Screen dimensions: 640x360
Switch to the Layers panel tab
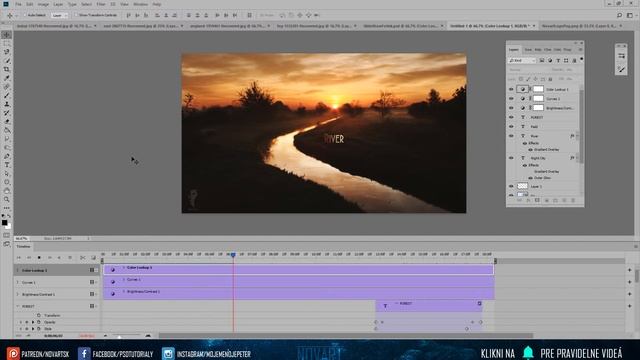[513, 50]
